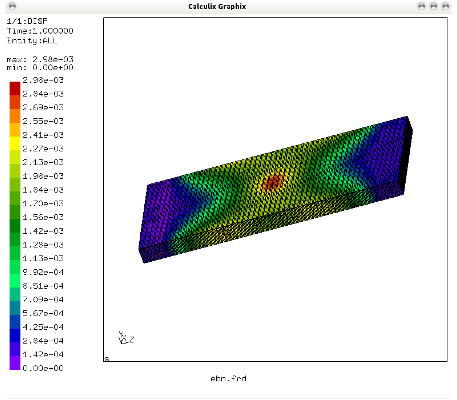Viewport: 457px width, 400px height.
Task: Click the Time:1.000000 label
Action: click(40, 31)
